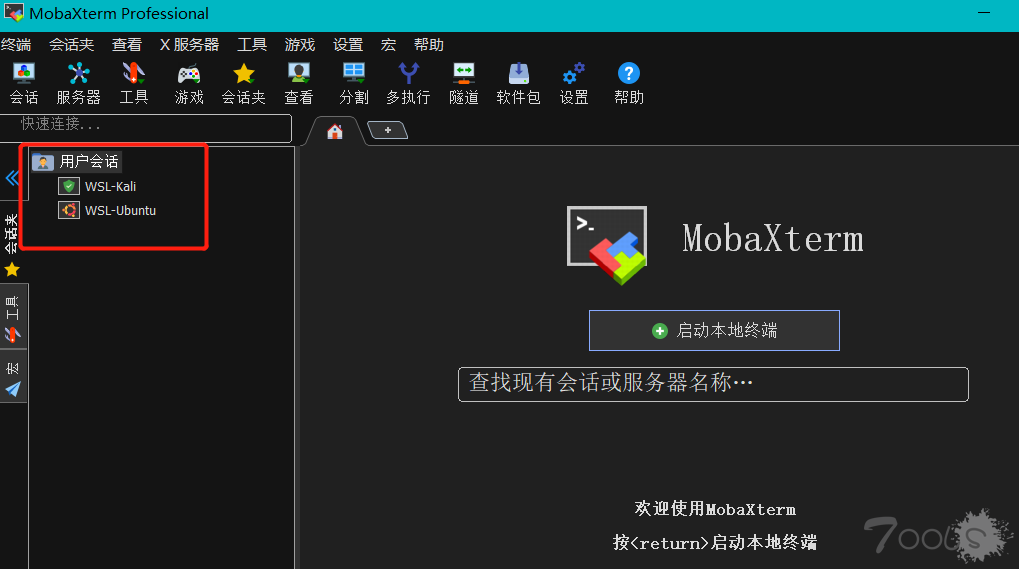The image size is (1019, 569).
Task: Select the 用户会话 folder in session tree
Action: click(x=76, y=161)
